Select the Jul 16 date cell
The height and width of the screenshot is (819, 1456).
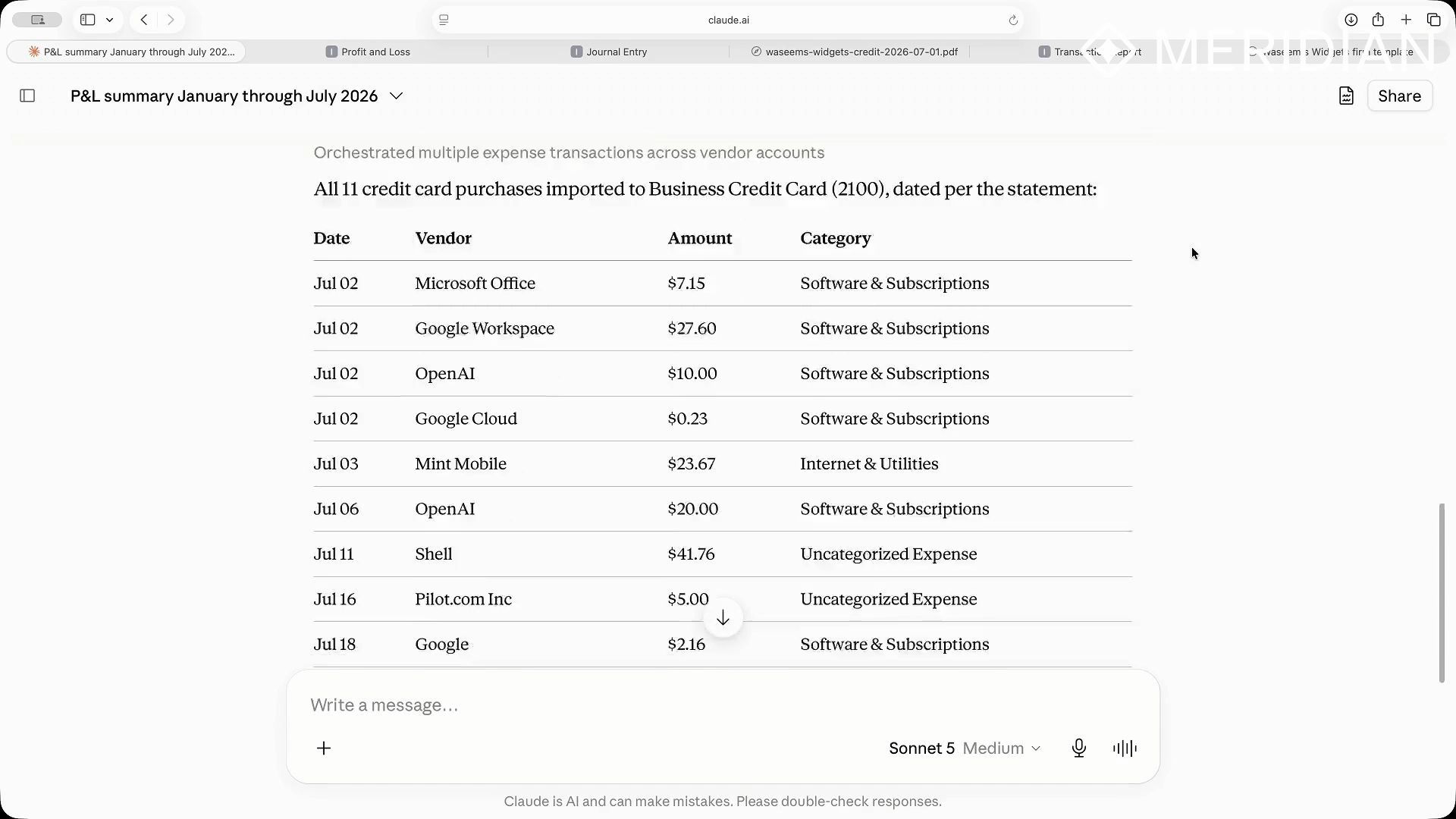click(334, 599)
